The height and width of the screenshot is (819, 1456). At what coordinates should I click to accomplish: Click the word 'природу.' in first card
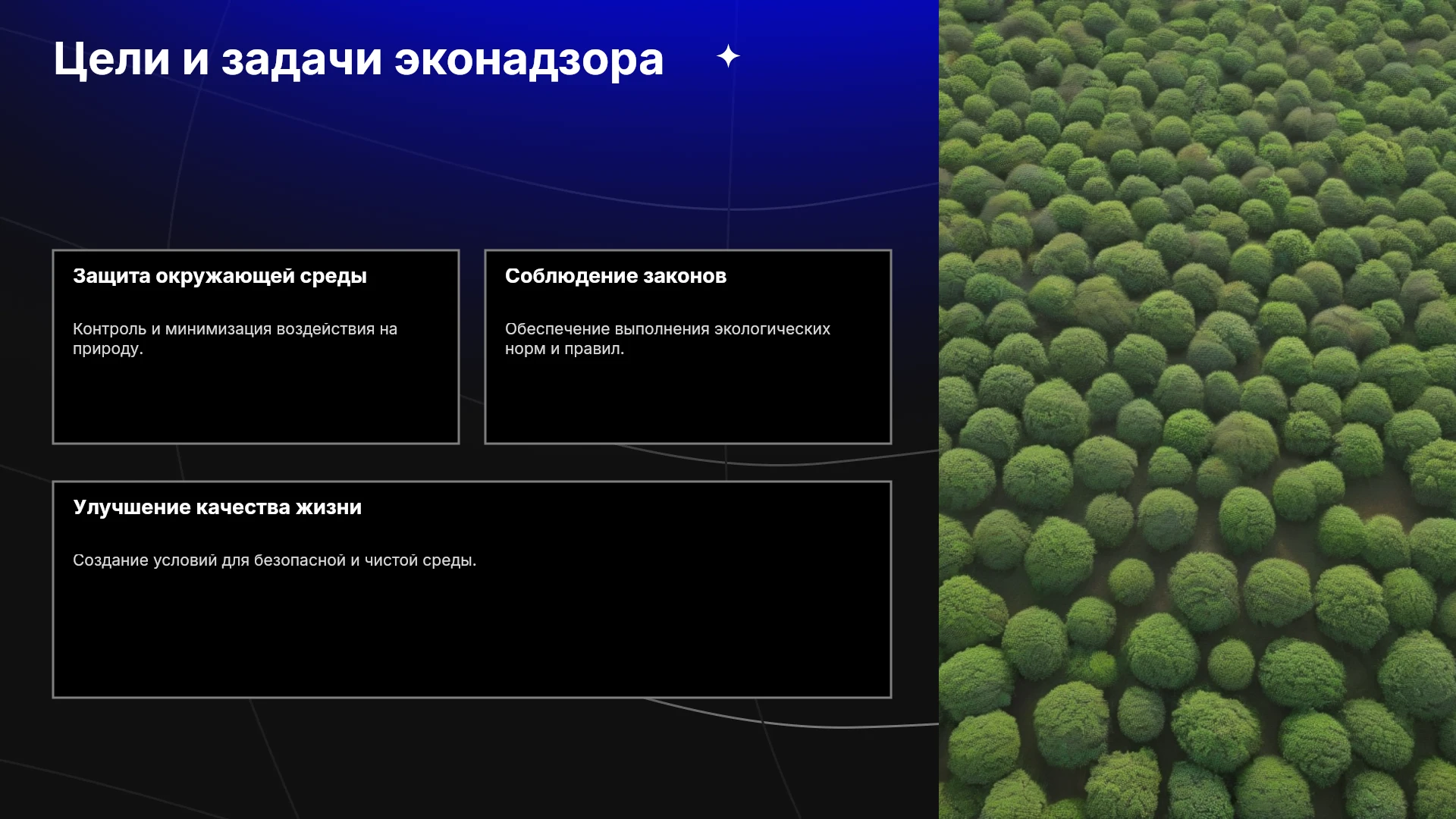(x=108, y=350)
